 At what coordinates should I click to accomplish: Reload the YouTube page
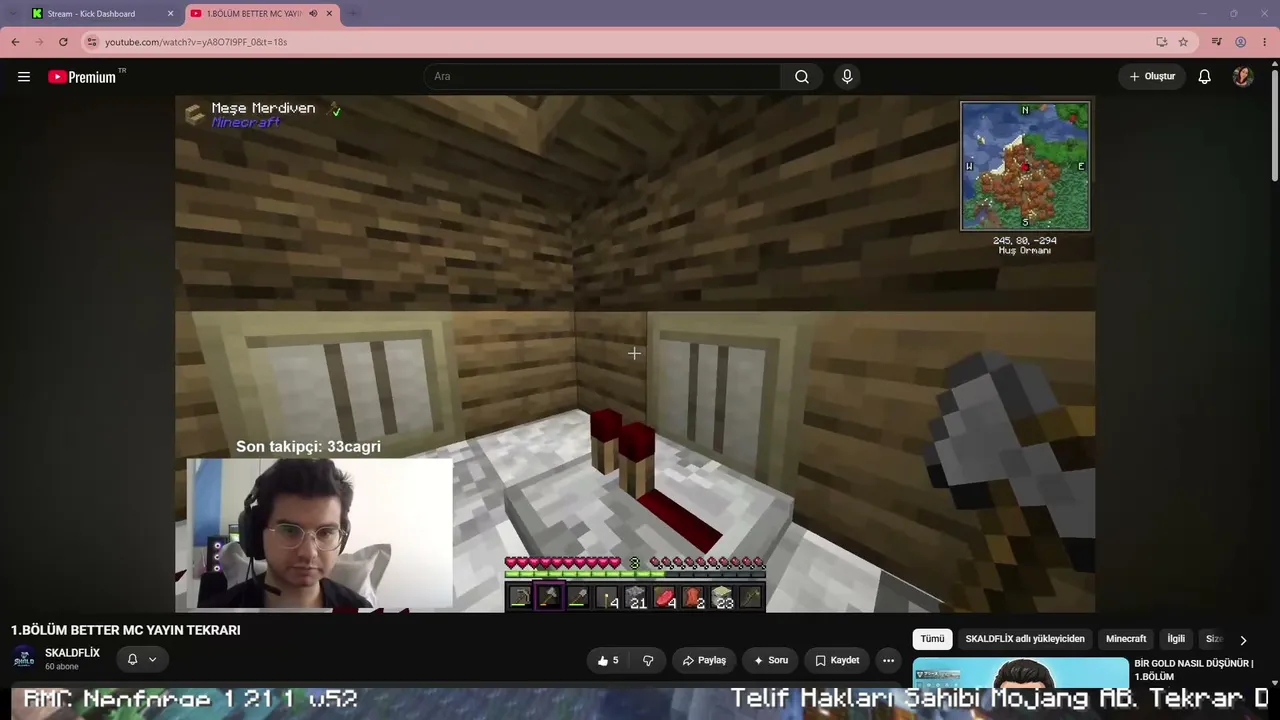(63, 42)
